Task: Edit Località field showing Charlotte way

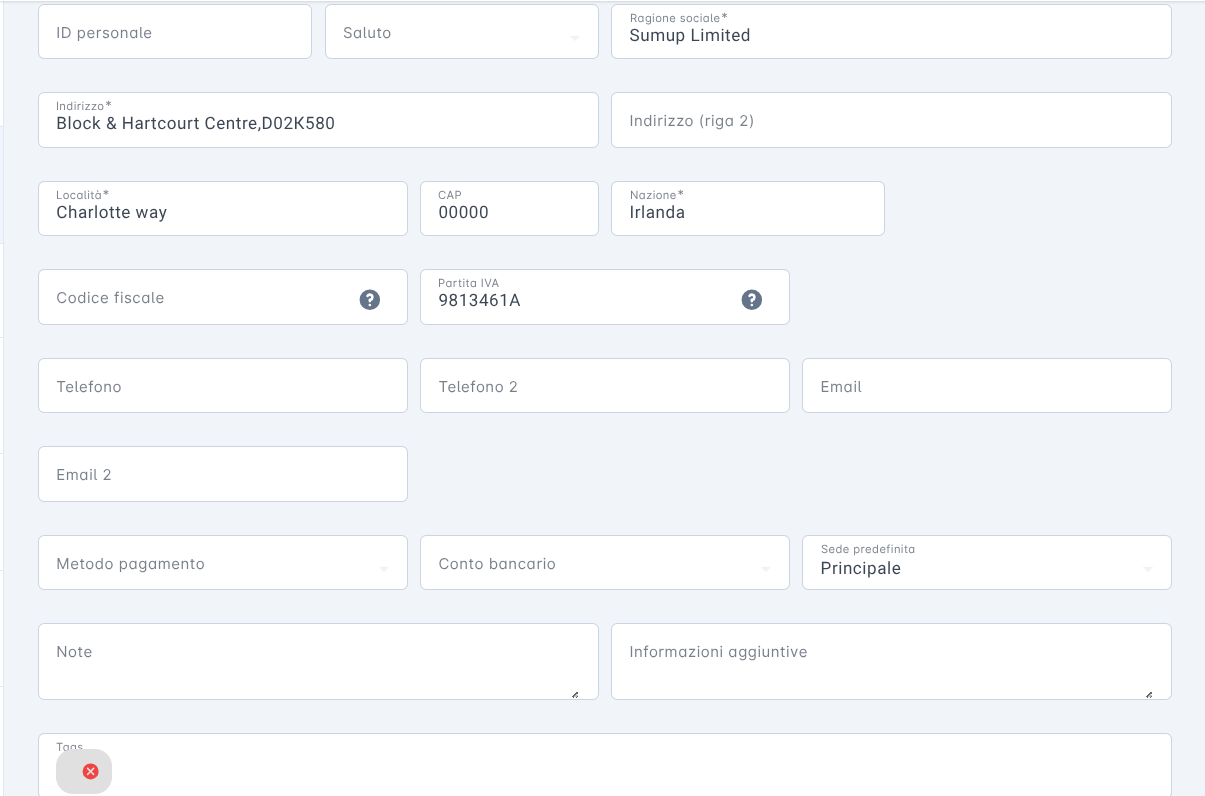Action: 223,208
